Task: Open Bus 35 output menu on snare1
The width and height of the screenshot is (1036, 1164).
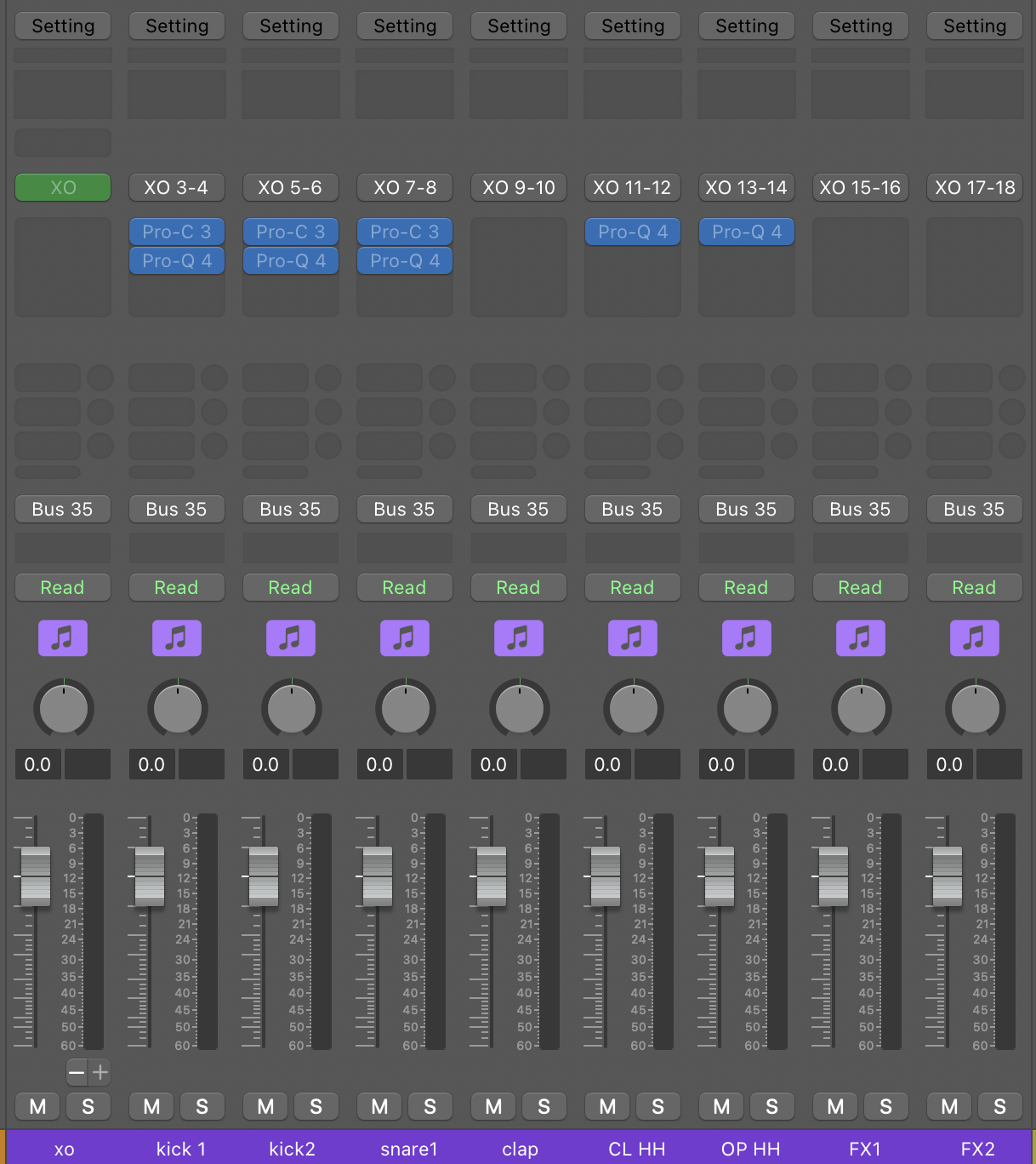Action: (405, 509)
